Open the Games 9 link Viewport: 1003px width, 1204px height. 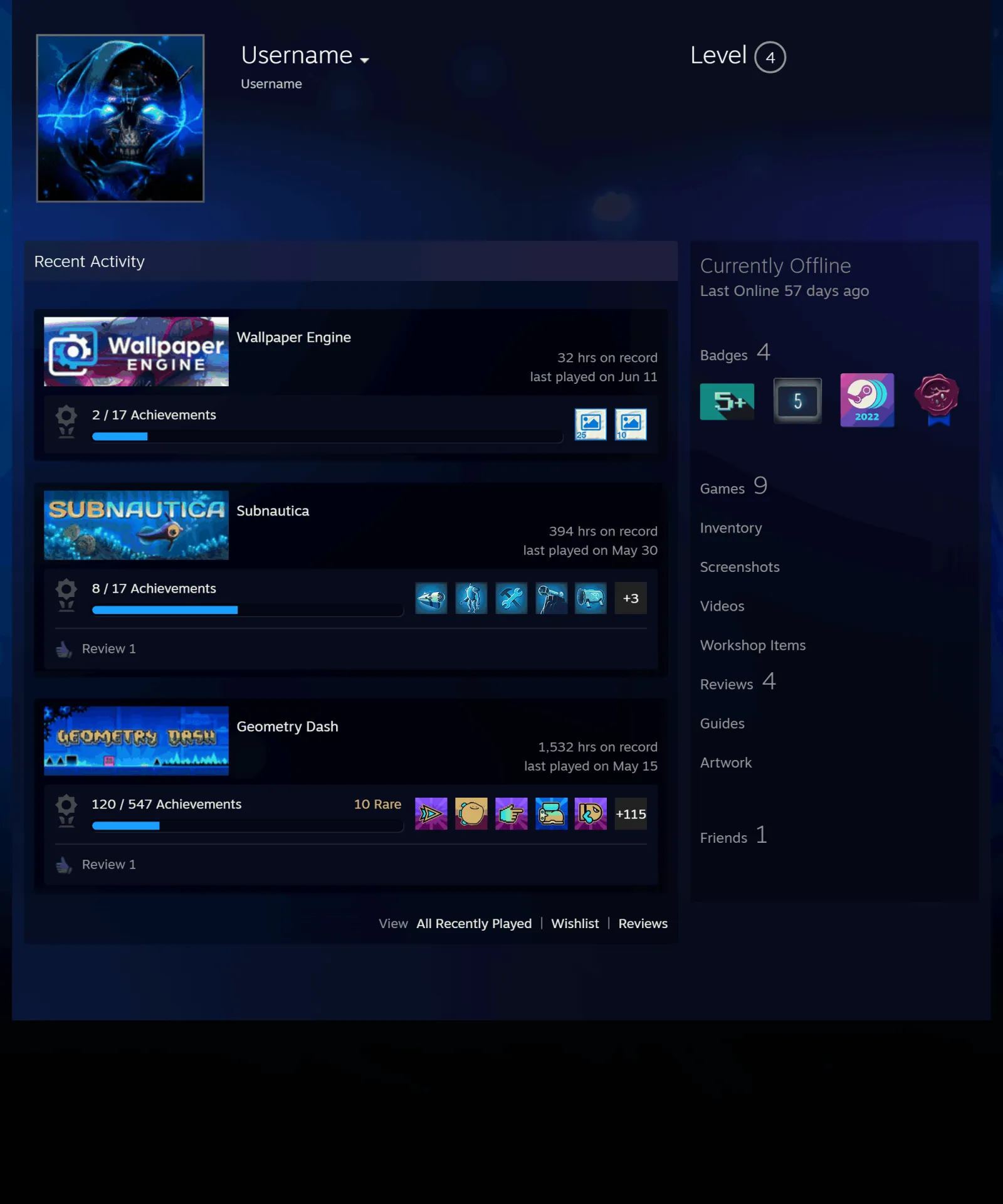point(733,487)
